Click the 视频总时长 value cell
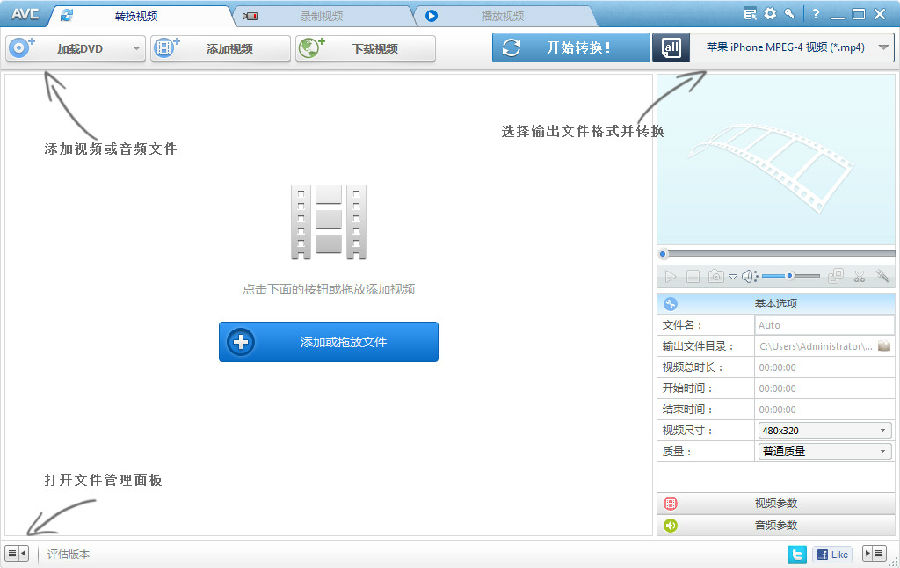Viewport: 900px width, 568px height. click(x=824, y=368)
